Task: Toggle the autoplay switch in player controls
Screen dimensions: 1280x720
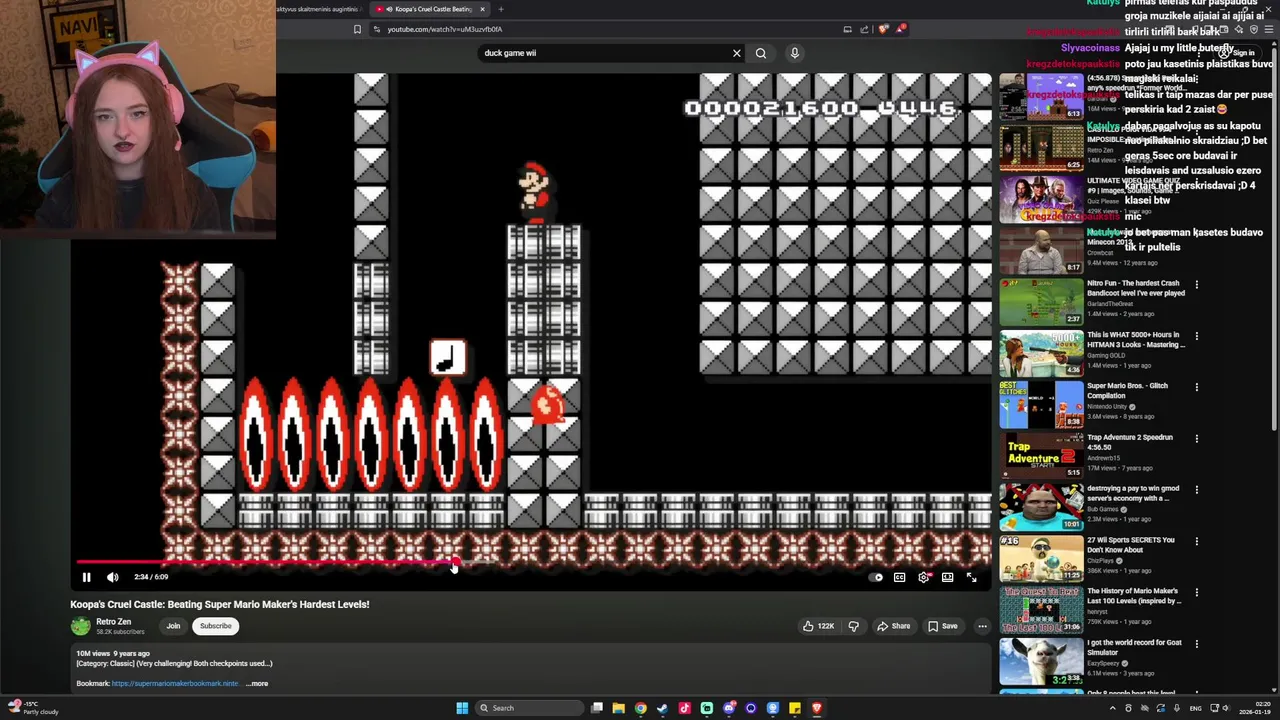Action: tap(876, 577)
